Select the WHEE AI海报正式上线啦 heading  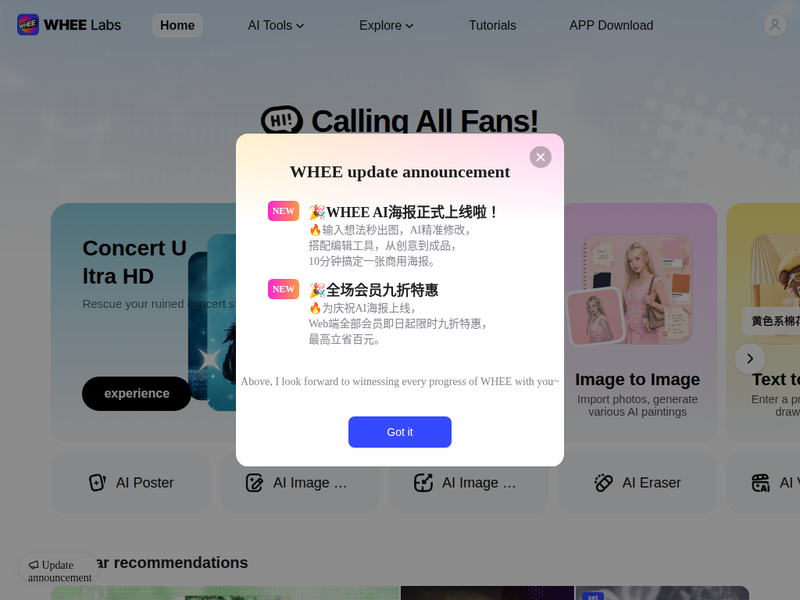(403, 212)
